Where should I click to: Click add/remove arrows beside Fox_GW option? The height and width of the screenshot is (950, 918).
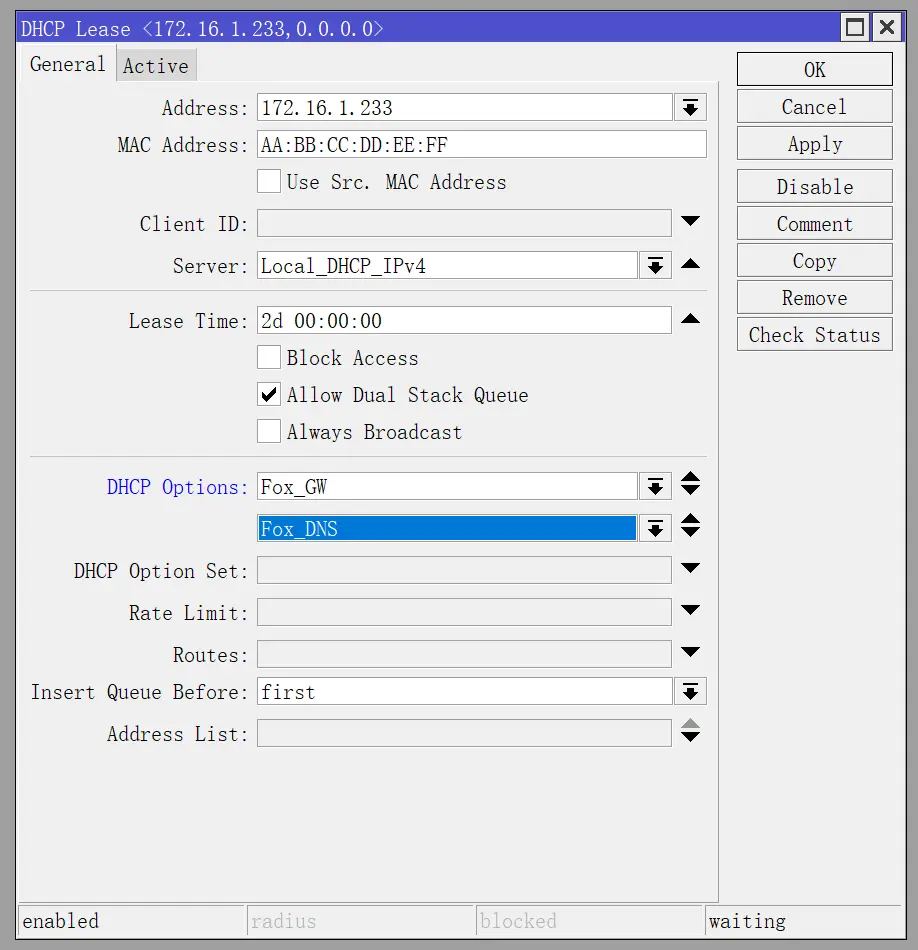tap(690, 483)
